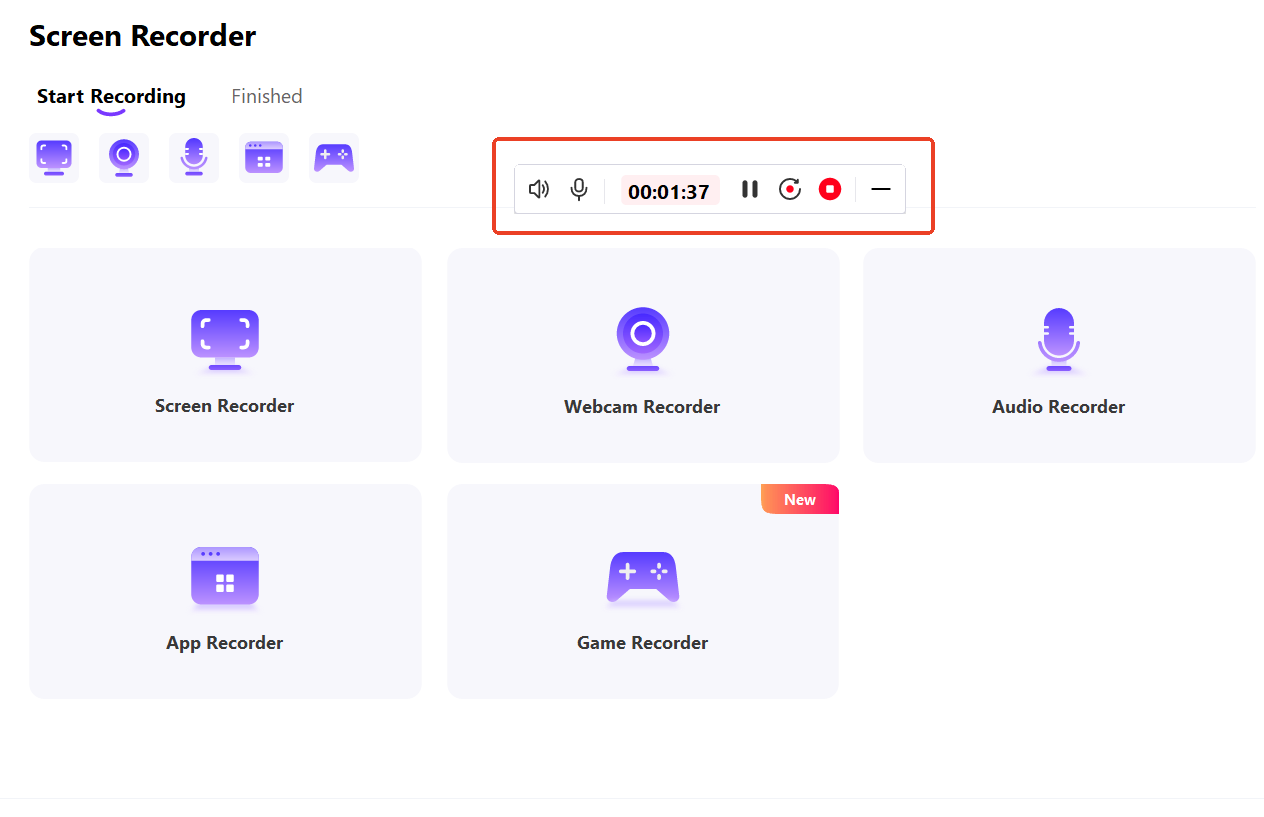This screenshot has width=1264, height=817.
Task: Click the New badge on Game Recorder
Action: click(800, 499)
